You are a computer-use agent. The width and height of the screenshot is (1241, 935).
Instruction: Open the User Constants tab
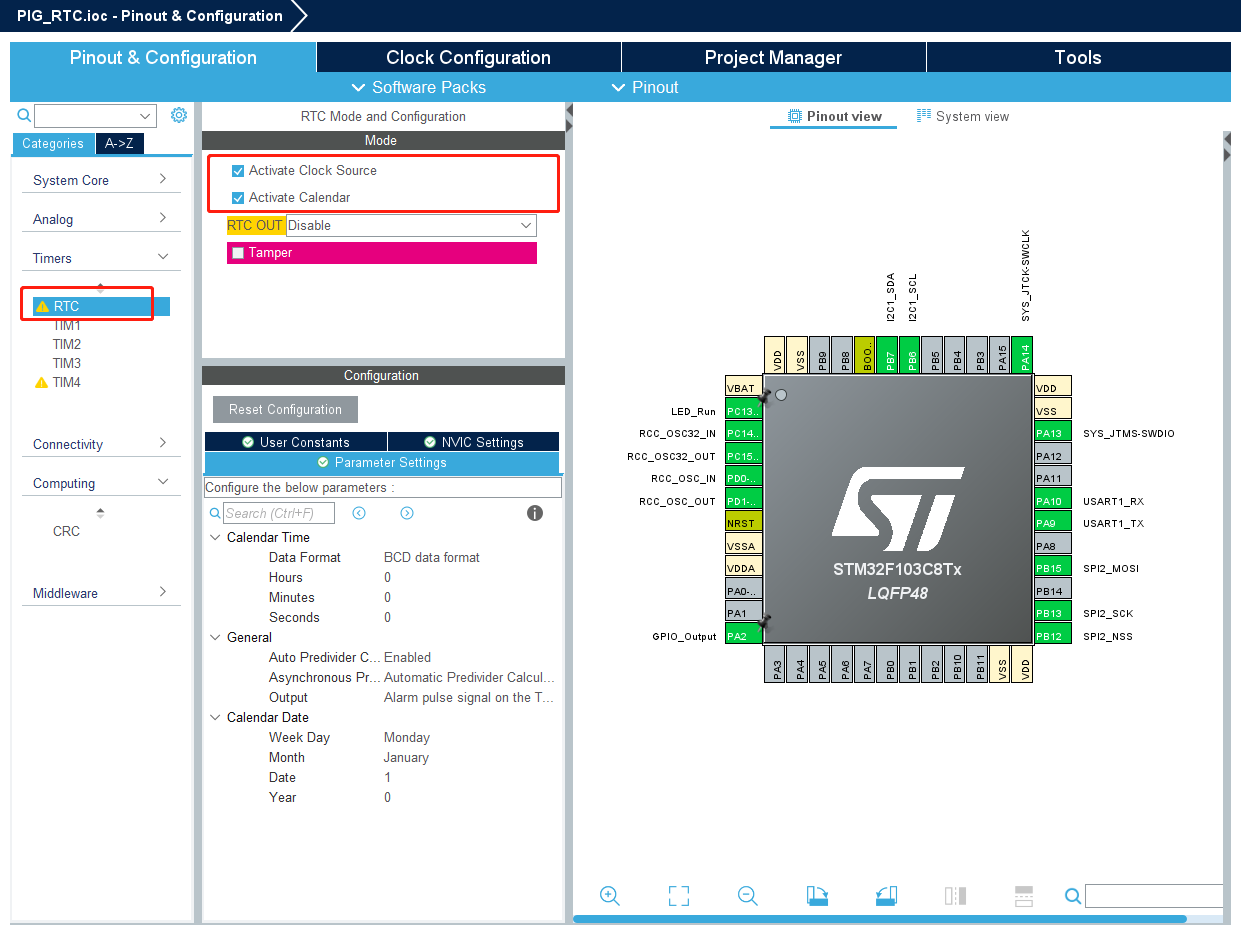[x=296, y=442]
